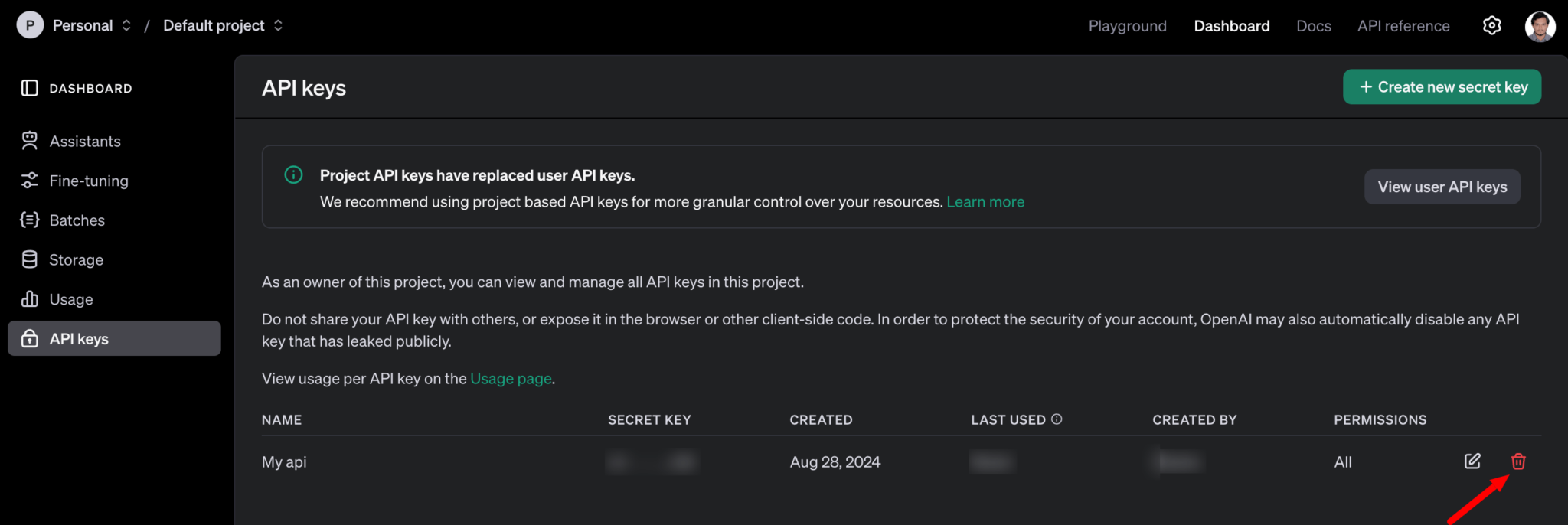Click the My api key name
The image size is (1568, 525).
(x=284, y=462)
